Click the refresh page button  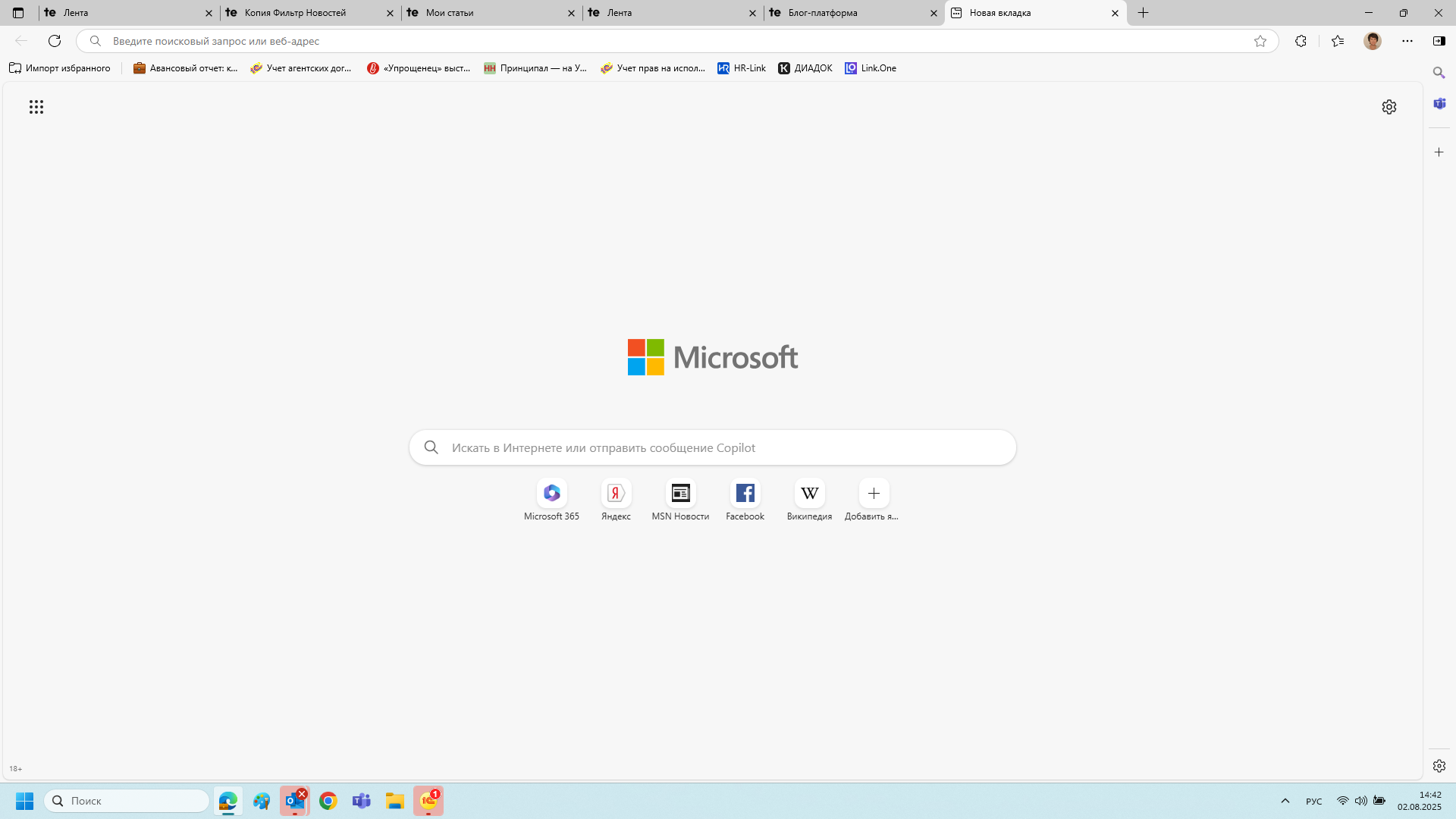coord(55,41)
